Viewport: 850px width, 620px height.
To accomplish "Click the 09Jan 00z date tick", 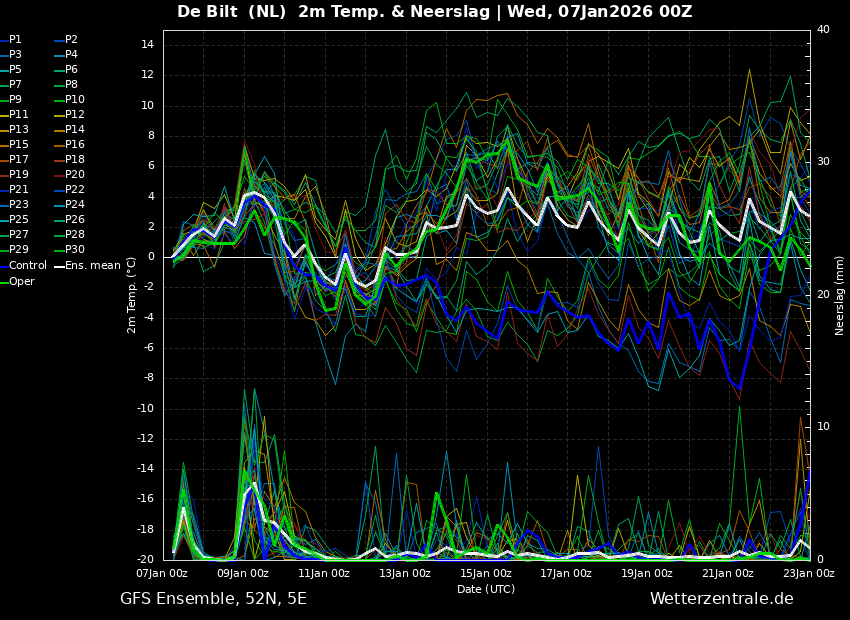I will tap(243, 573).
